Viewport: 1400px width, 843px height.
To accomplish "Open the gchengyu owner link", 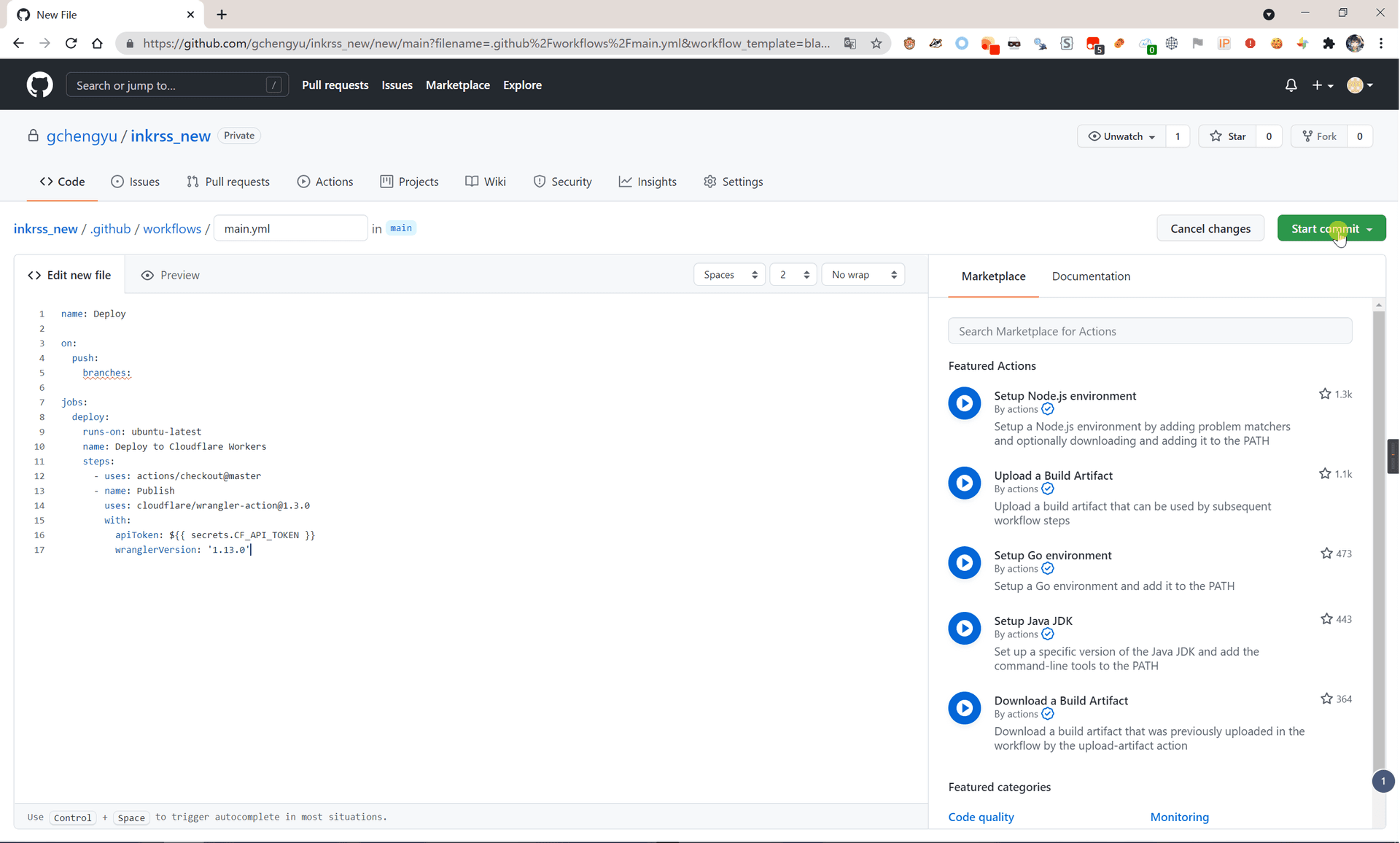I will [x=82, y=136].
